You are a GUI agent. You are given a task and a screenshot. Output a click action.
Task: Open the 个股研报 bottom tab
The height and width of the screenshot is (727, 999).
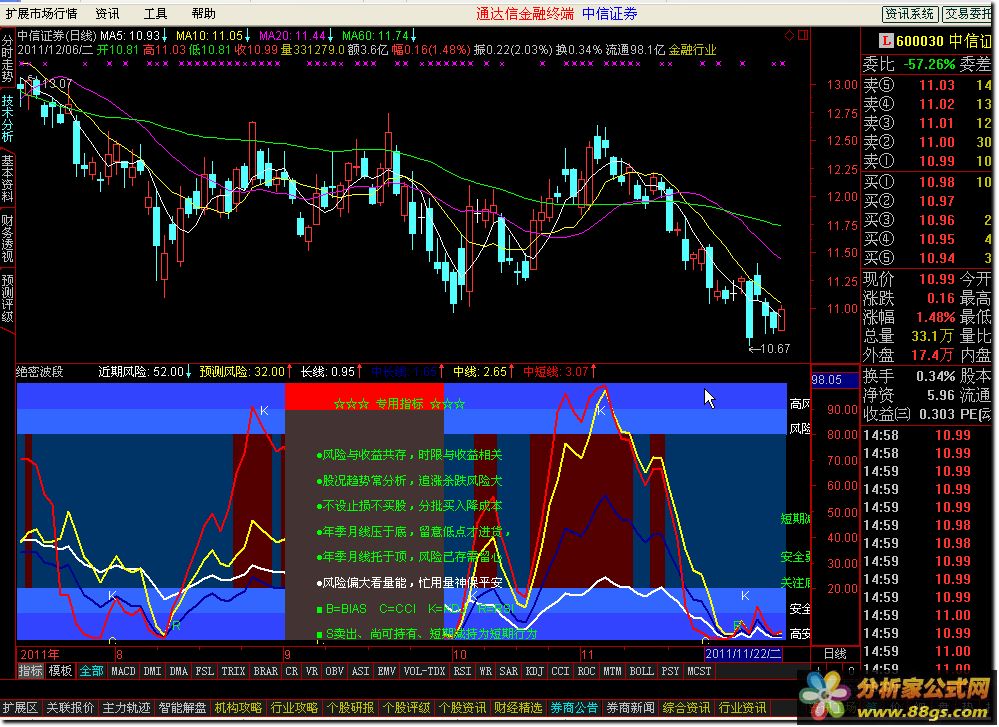coord(350,708)
